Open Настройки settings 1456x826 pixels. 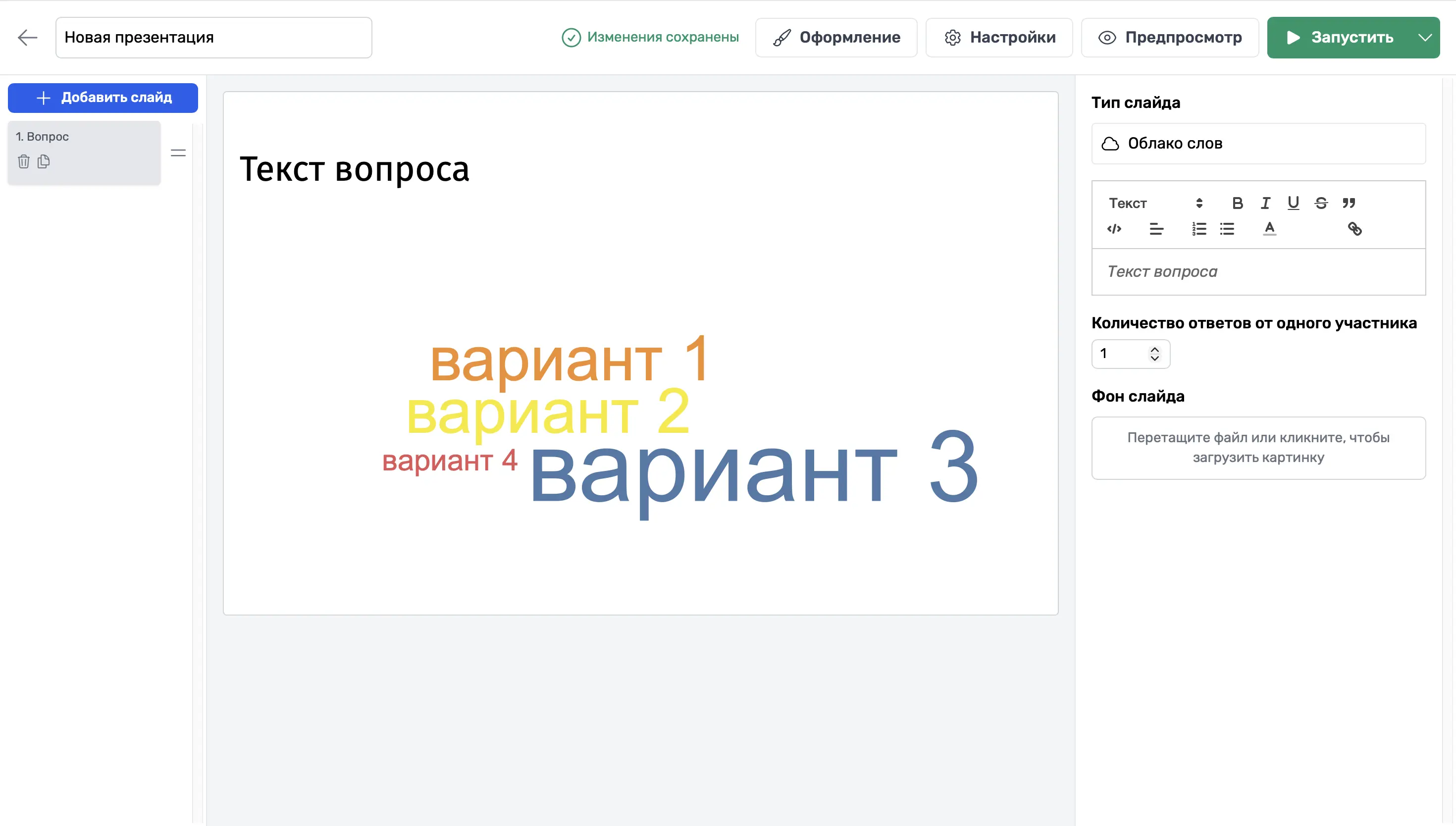tap(999, 38)
